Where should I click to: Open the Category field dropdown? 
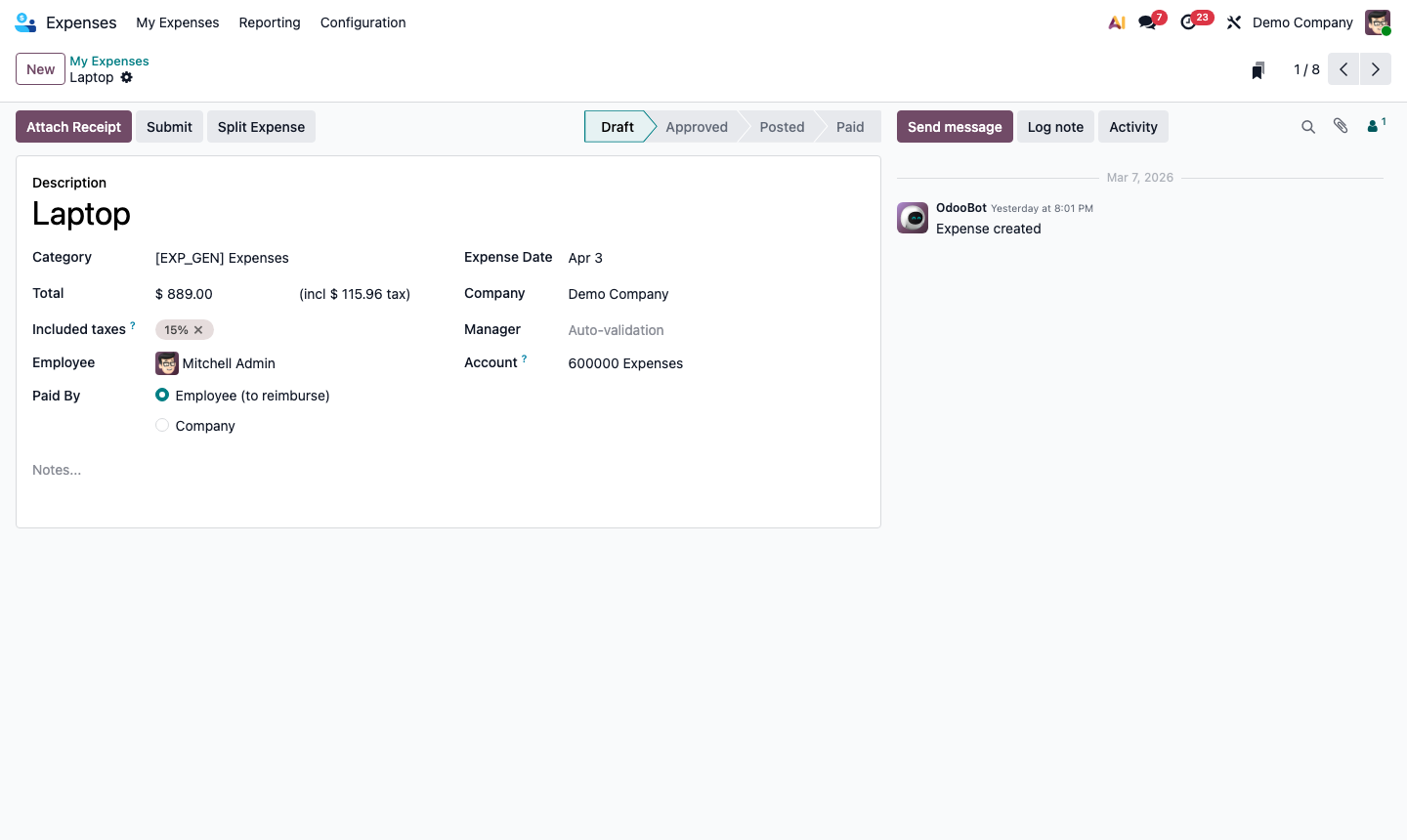click(222, 258)
